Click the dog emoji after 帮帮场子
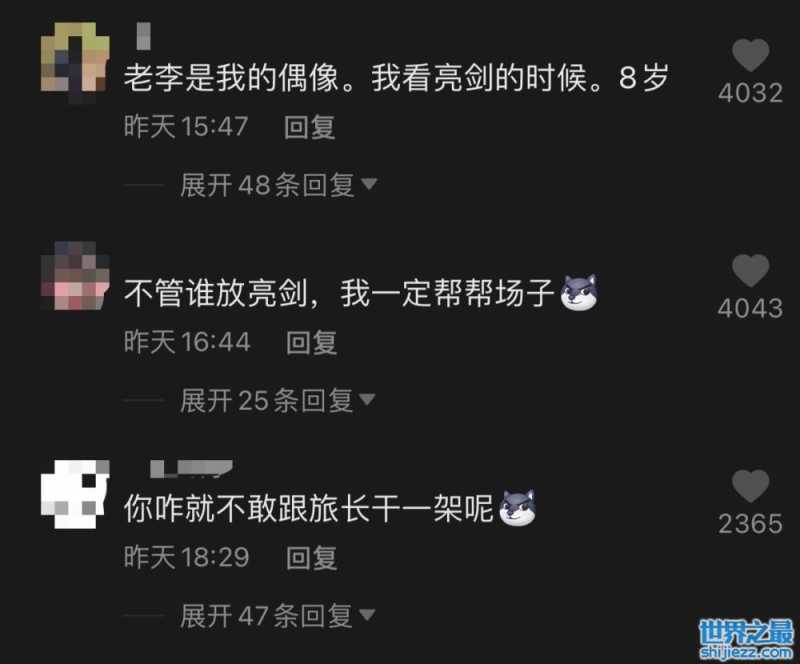Viewport: 800px width, 664px height. [579, 292]
